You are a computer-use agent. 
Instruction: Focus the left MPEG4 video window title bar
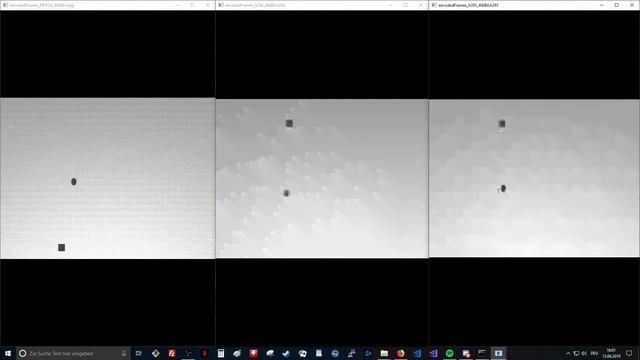pyautogui.click(x=108, y=5)
